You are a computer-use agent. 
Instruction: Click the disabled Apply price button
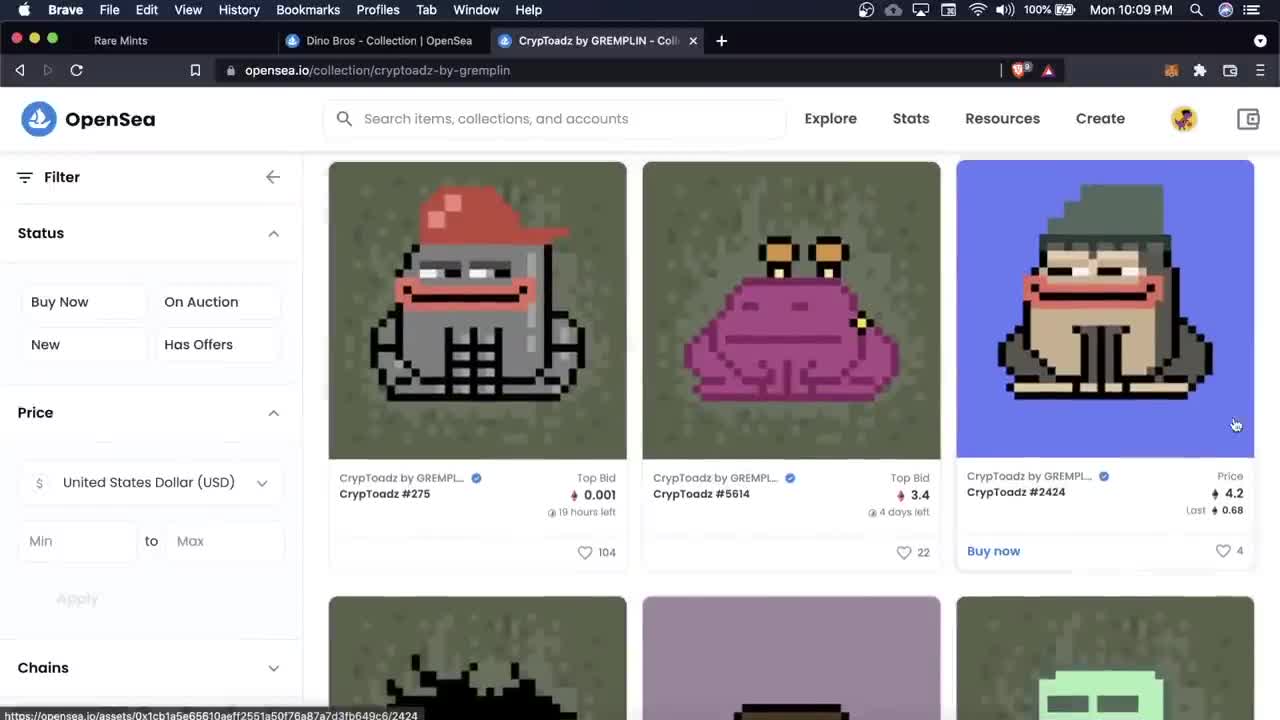(x=77, y=599)
